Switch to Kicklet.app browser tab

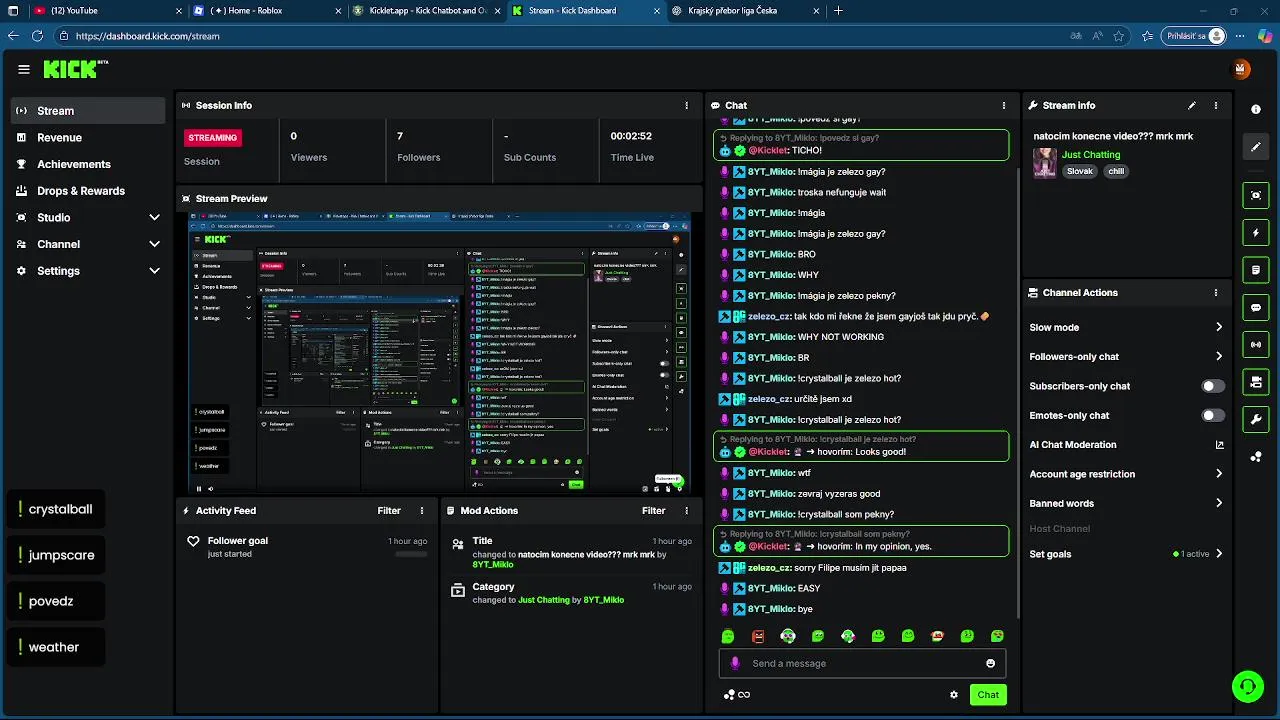tap(428, 11)
